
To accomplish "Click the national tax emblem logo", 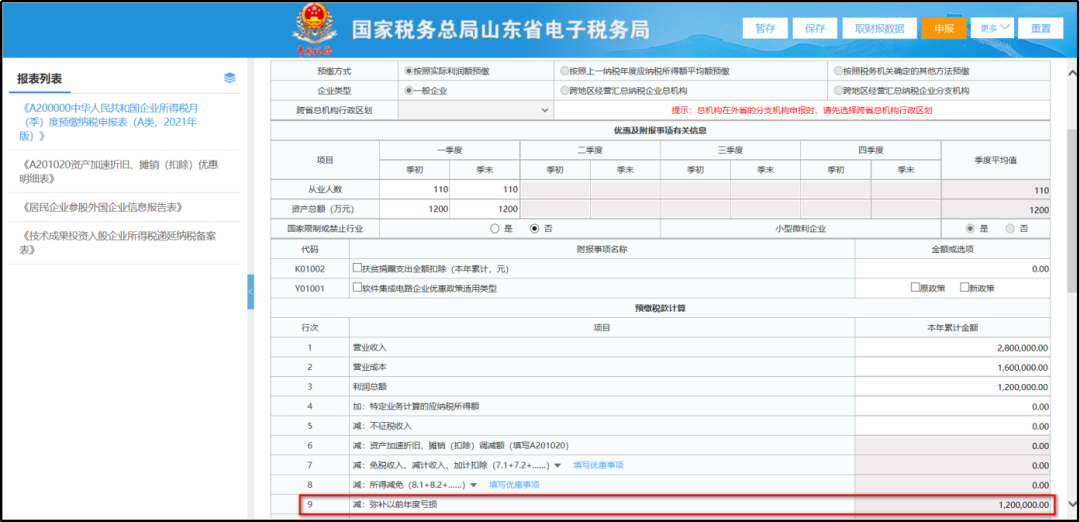I will (313, 29).
